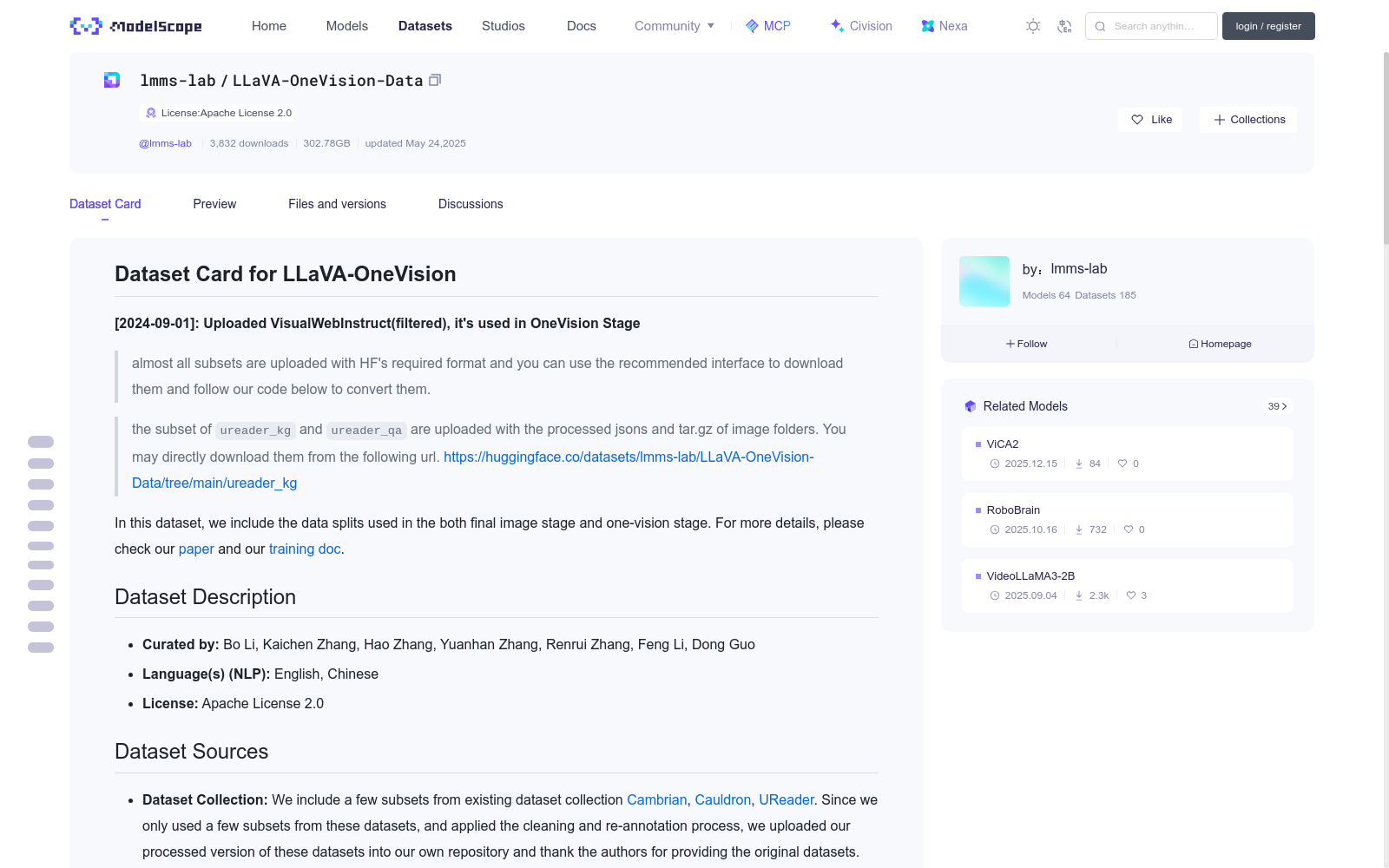Click the house icon next to Homepage
The width and height of the screenshot is (1389, 868).
click(1194, 344)
